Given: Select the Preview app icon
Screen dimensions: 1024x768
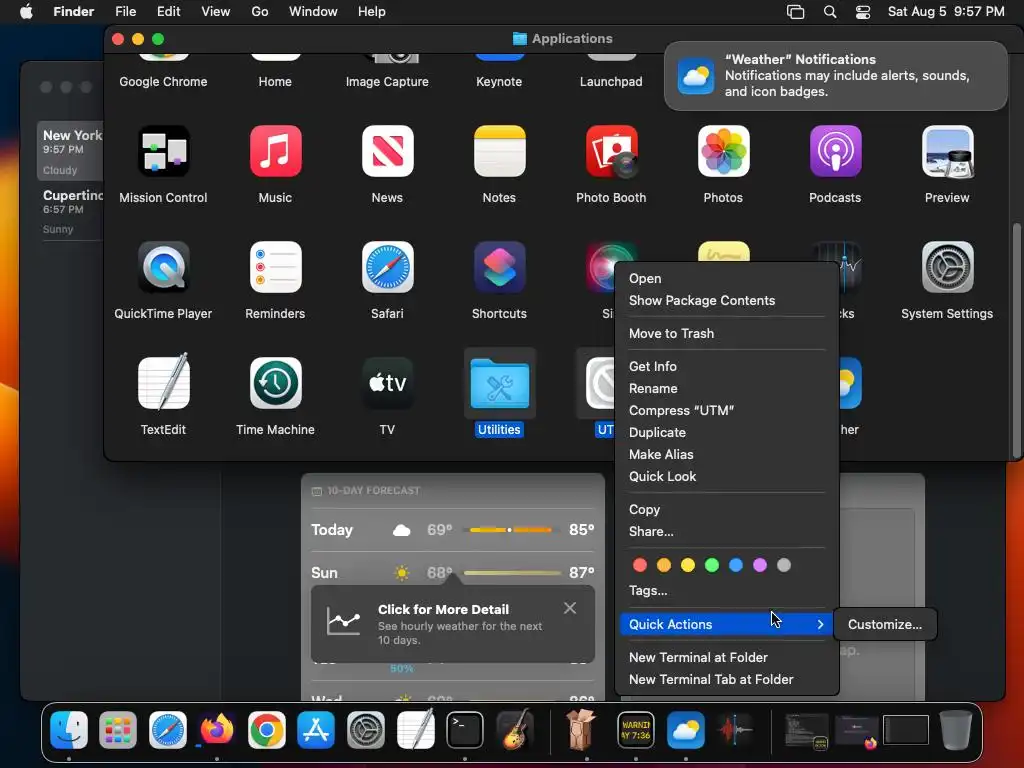Looking at the screenshot, I should 947,152.
